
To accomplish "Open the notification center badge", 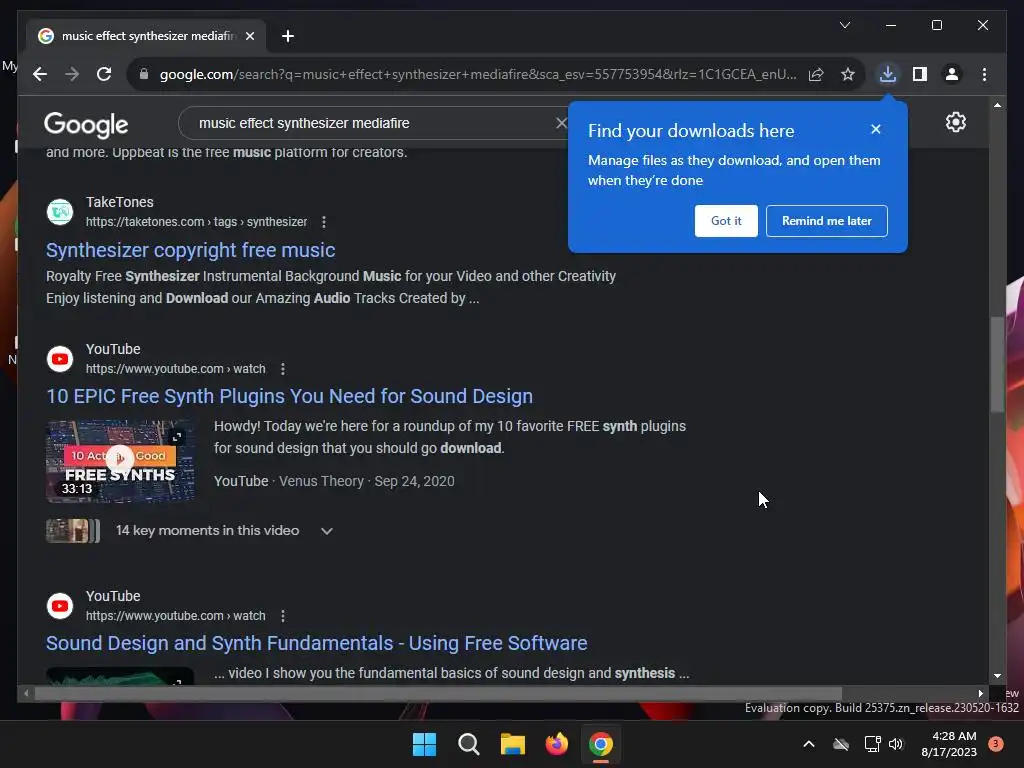I will pos(995,743).
